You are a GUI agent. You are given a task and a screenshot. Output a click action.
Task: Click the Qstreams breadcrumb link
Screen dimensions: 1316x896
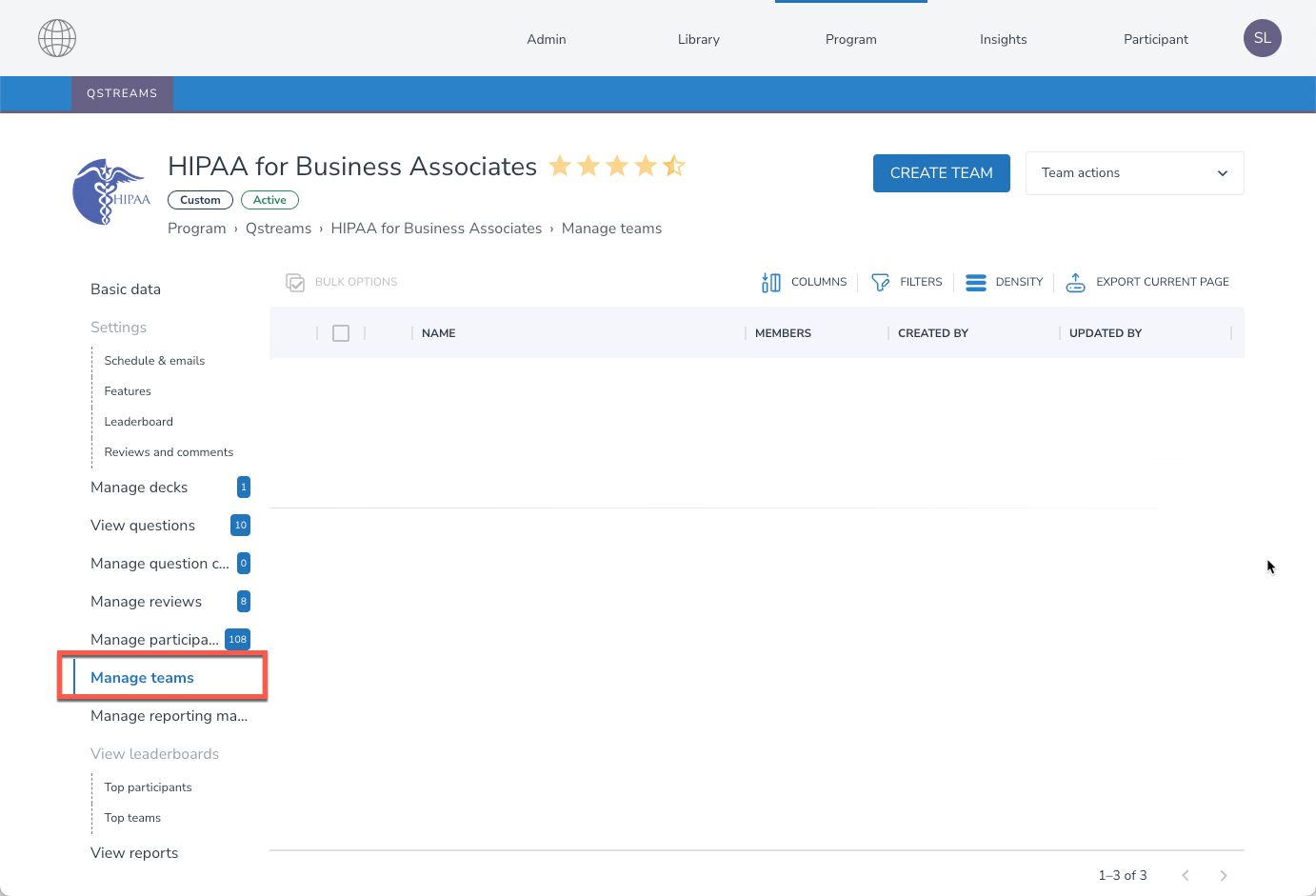click(x=278, y=229)
